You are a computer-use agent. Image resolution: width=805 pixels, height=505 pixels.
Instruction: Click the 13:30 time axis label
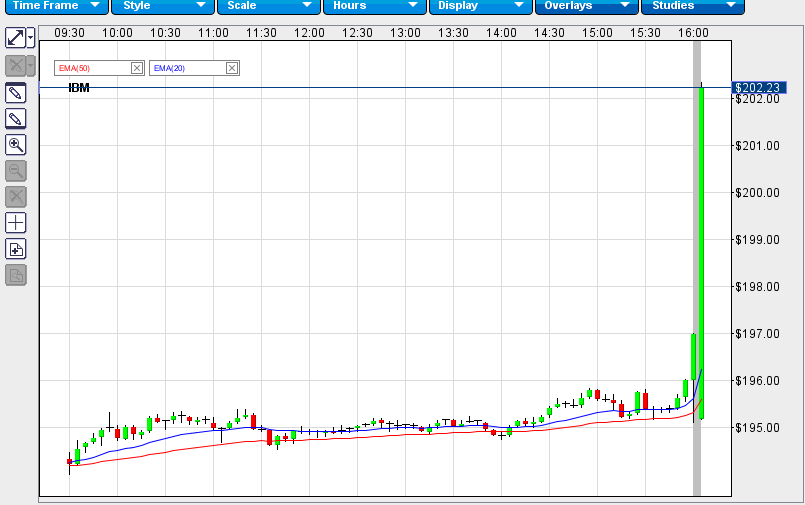point(453,33)
